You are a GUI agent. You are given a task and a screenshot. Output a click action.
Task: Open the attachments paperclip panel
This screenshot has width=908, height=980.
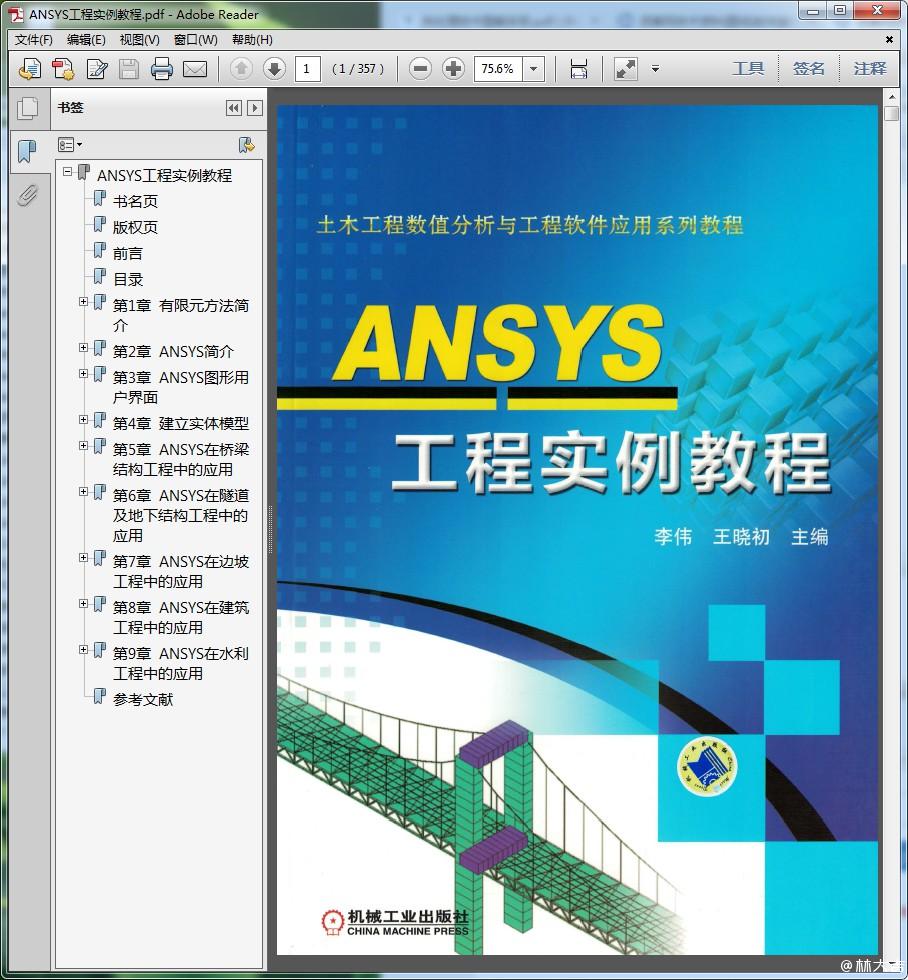[28, 195]
